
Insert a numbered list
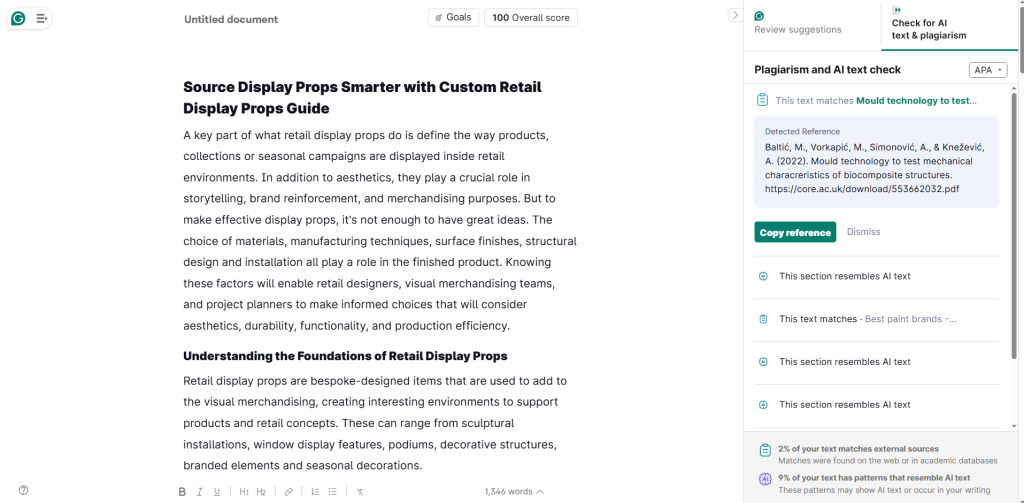point(315,492)
